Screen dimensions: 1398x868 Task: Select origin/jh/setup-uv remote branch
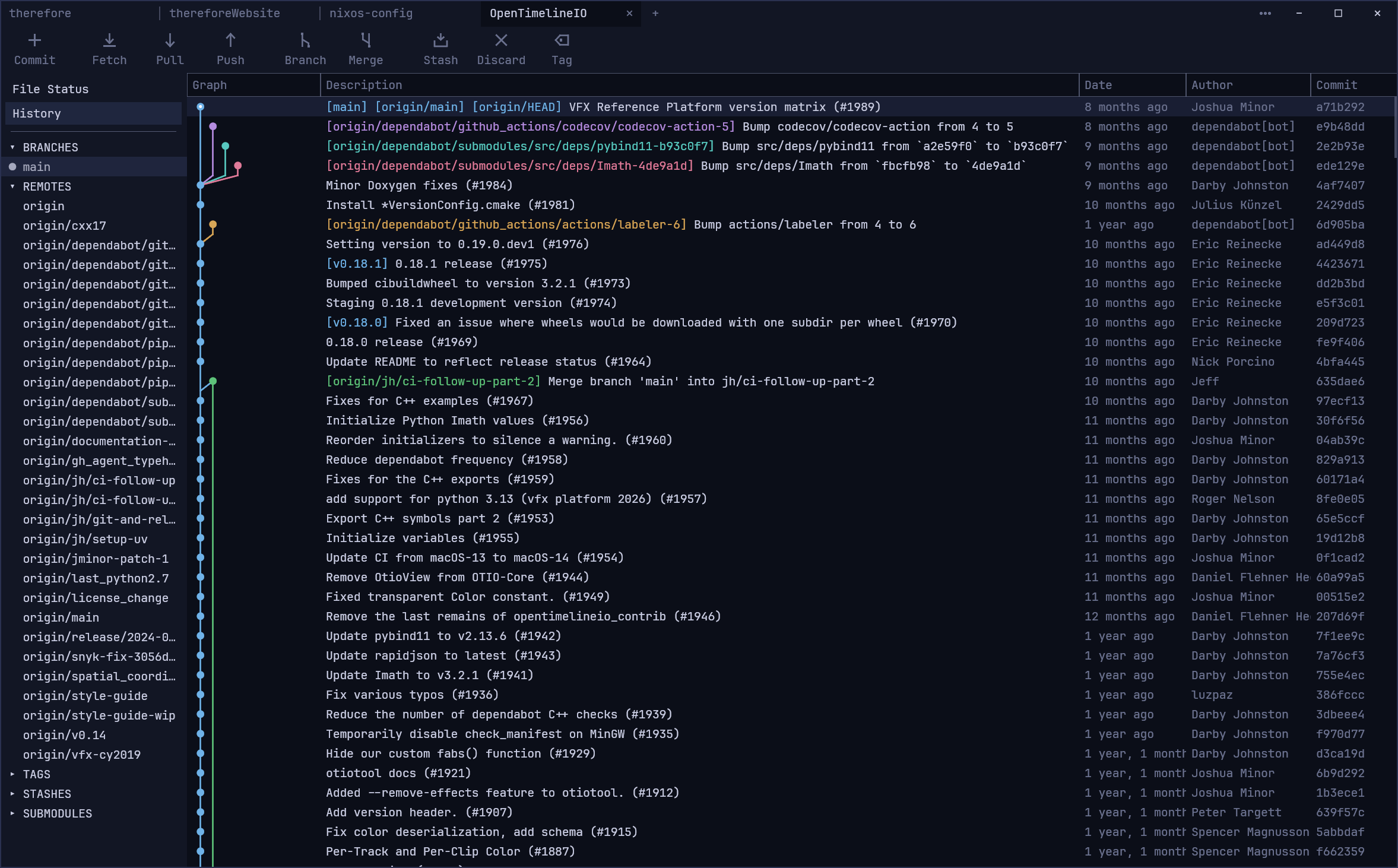[x=93, y=539]
